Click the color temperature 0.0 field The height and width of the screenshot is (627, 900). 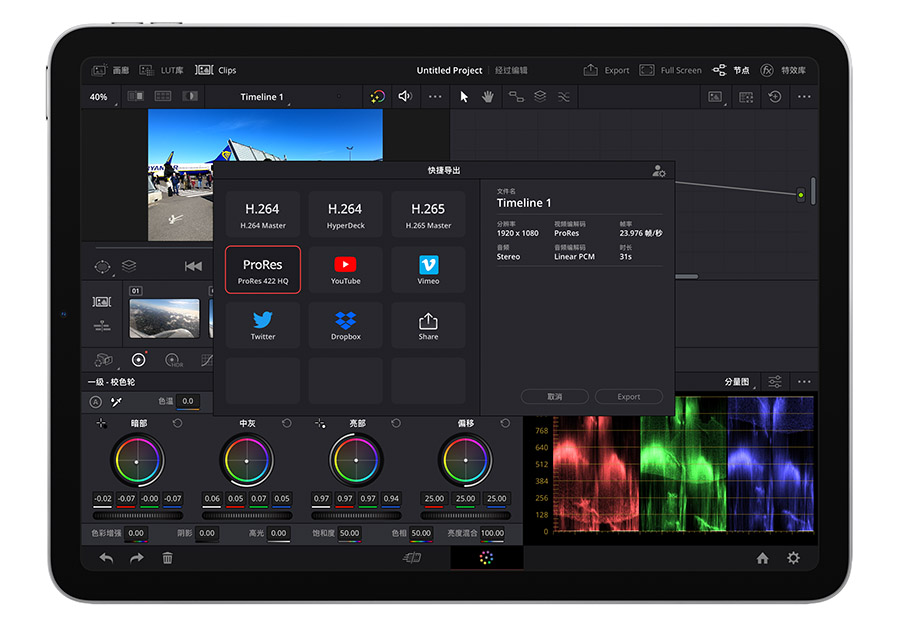[x=188, y=401]
